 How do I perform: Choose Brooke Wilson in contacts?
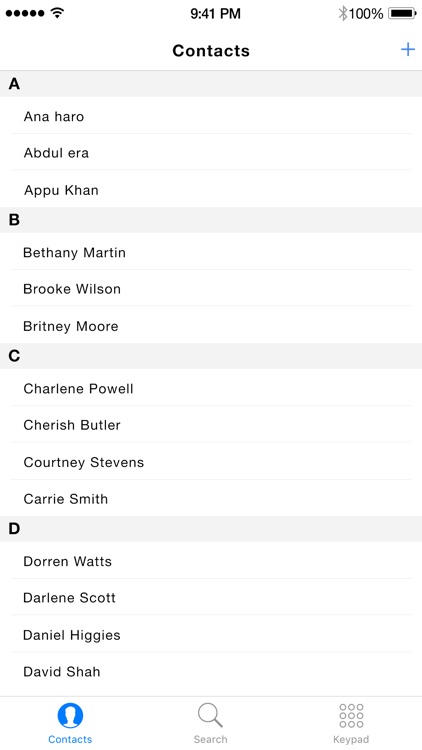(x=211, y=289)
